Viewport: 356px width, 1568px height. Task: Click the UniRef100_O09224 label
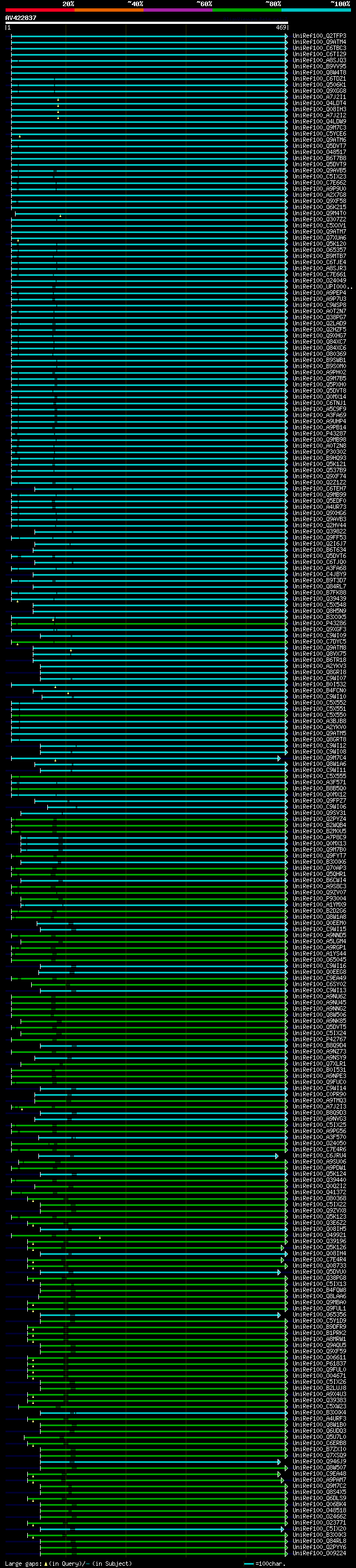319,1553
